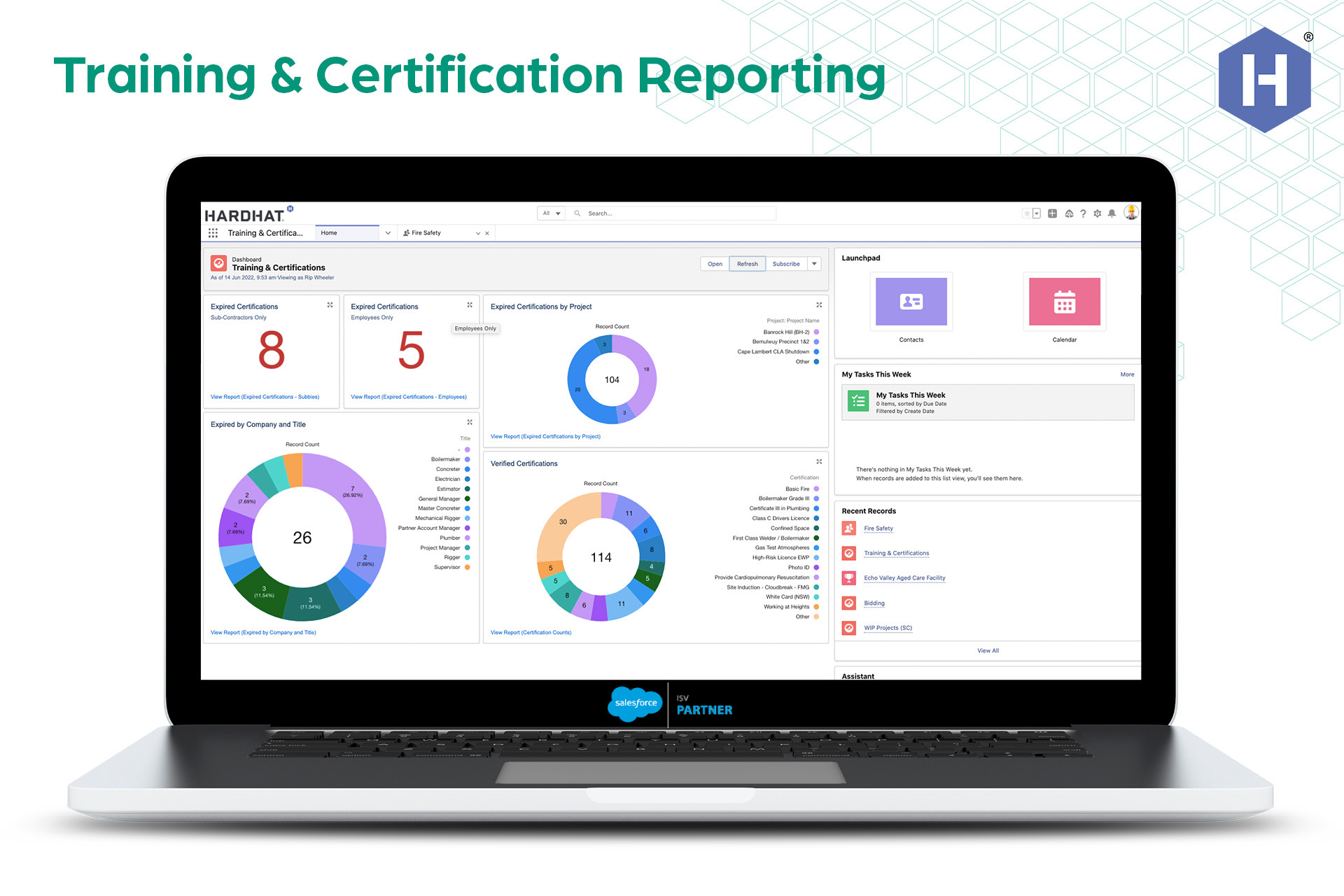Open Rip Wheeler's profile avatar
Image resolution: width=1344 pixels, height=896 pixels.
[1130, 213]
